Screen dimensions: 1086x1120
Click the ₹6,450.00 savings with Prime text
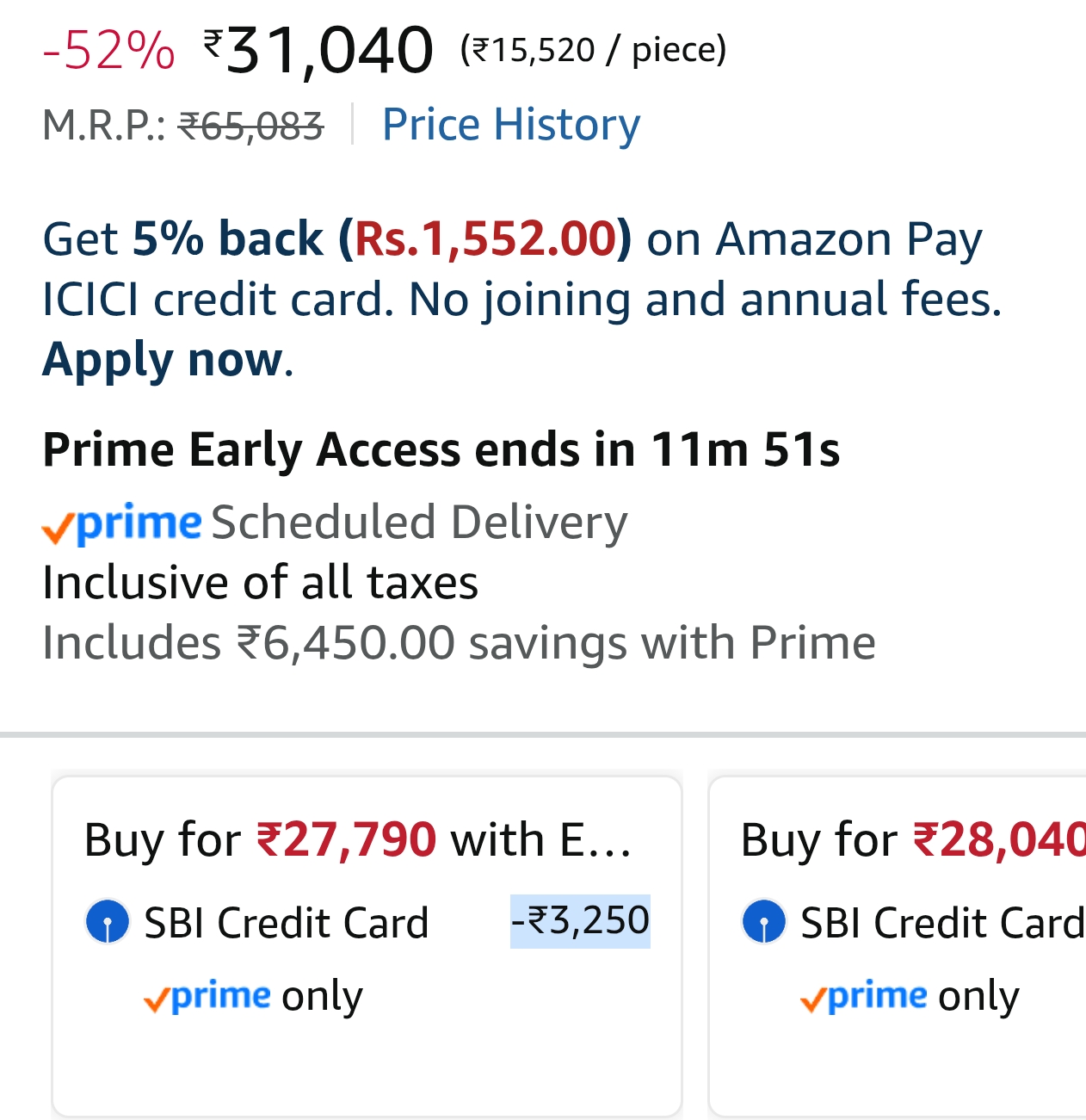pyautogui.click(x=459, y=643)
